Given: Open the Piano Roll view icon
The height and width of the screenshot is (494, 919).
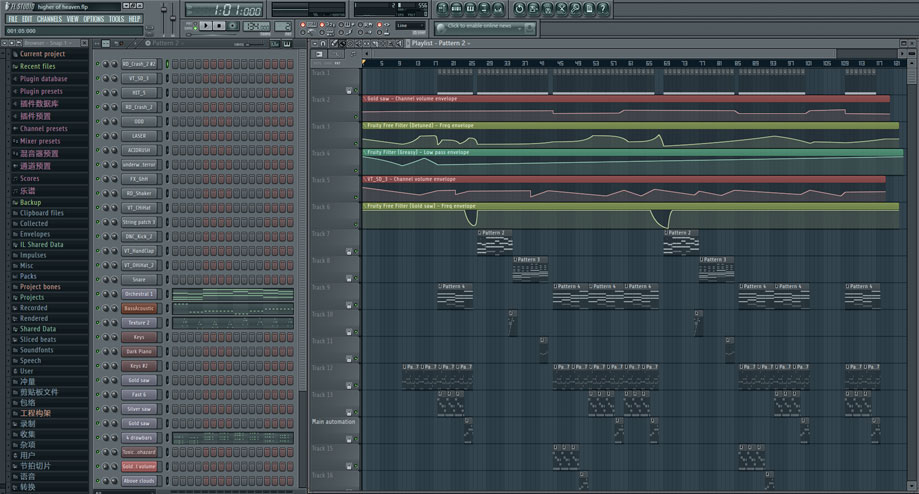Looking at the screenshot, I should tap(470, 9).
